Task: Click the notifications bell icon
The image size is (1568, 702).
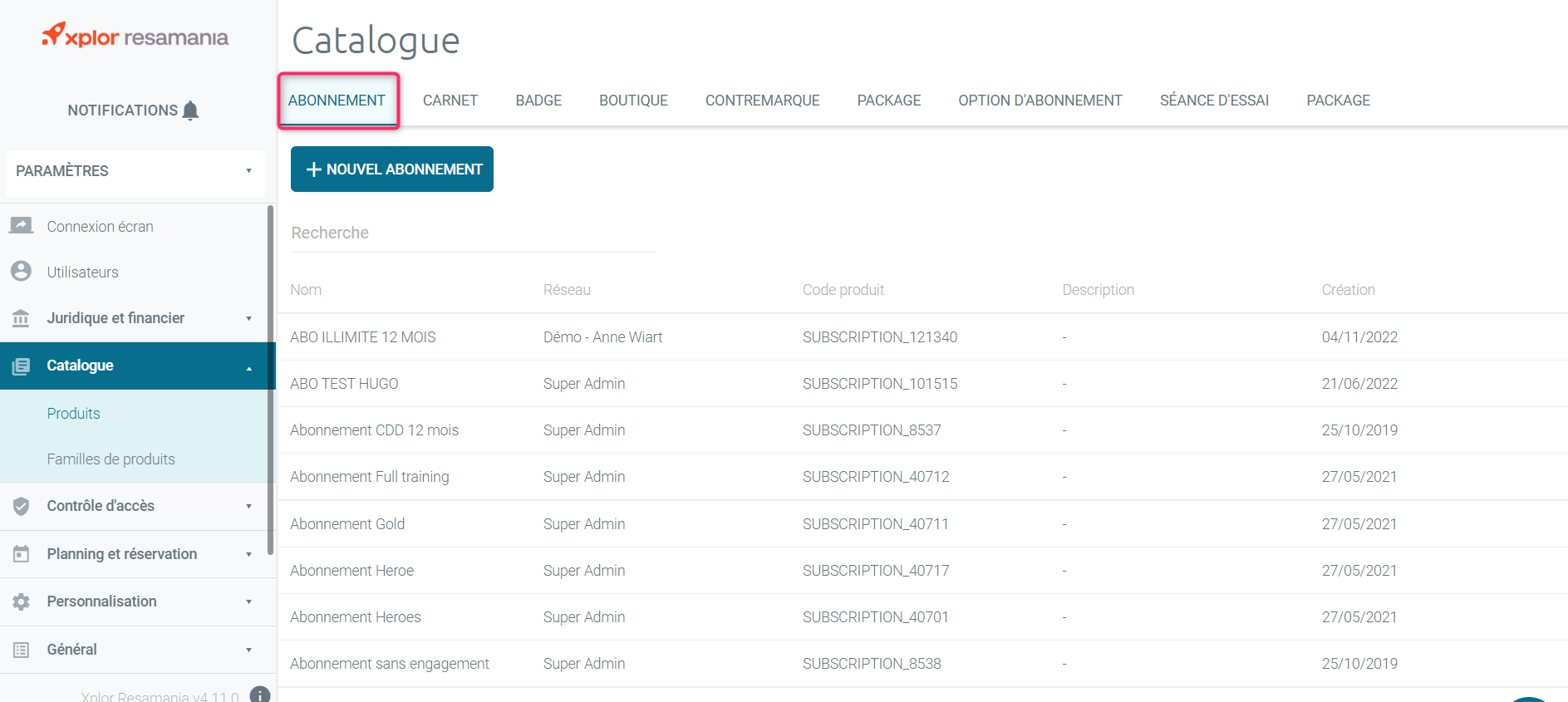Action: click(x=190, y=110)
